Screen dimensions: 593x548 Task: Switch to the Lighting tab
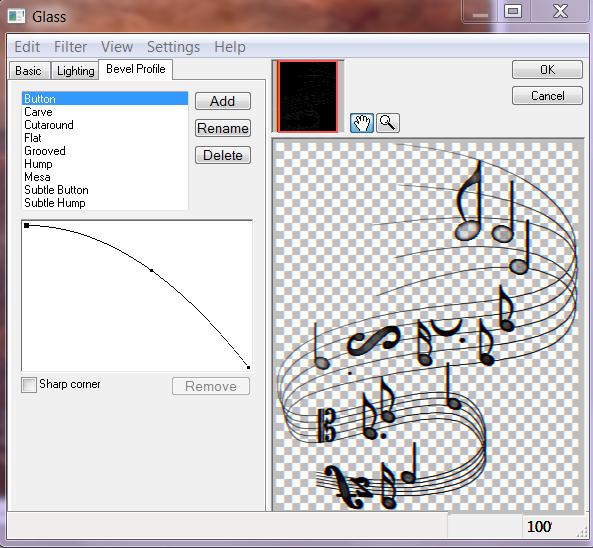75,71
